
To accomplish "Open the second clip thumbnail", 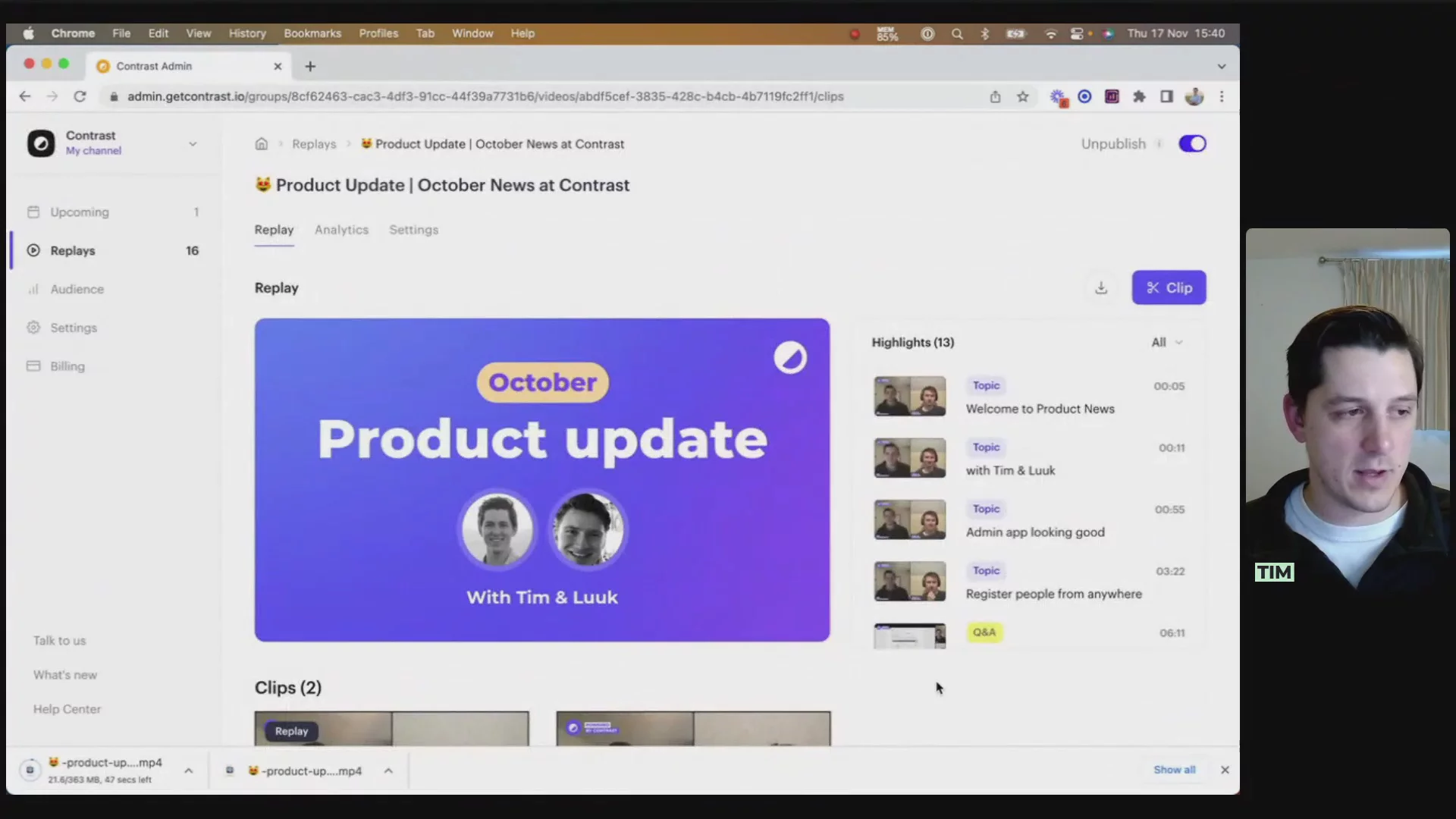I will pyautogui.click(x=693, y=729).
